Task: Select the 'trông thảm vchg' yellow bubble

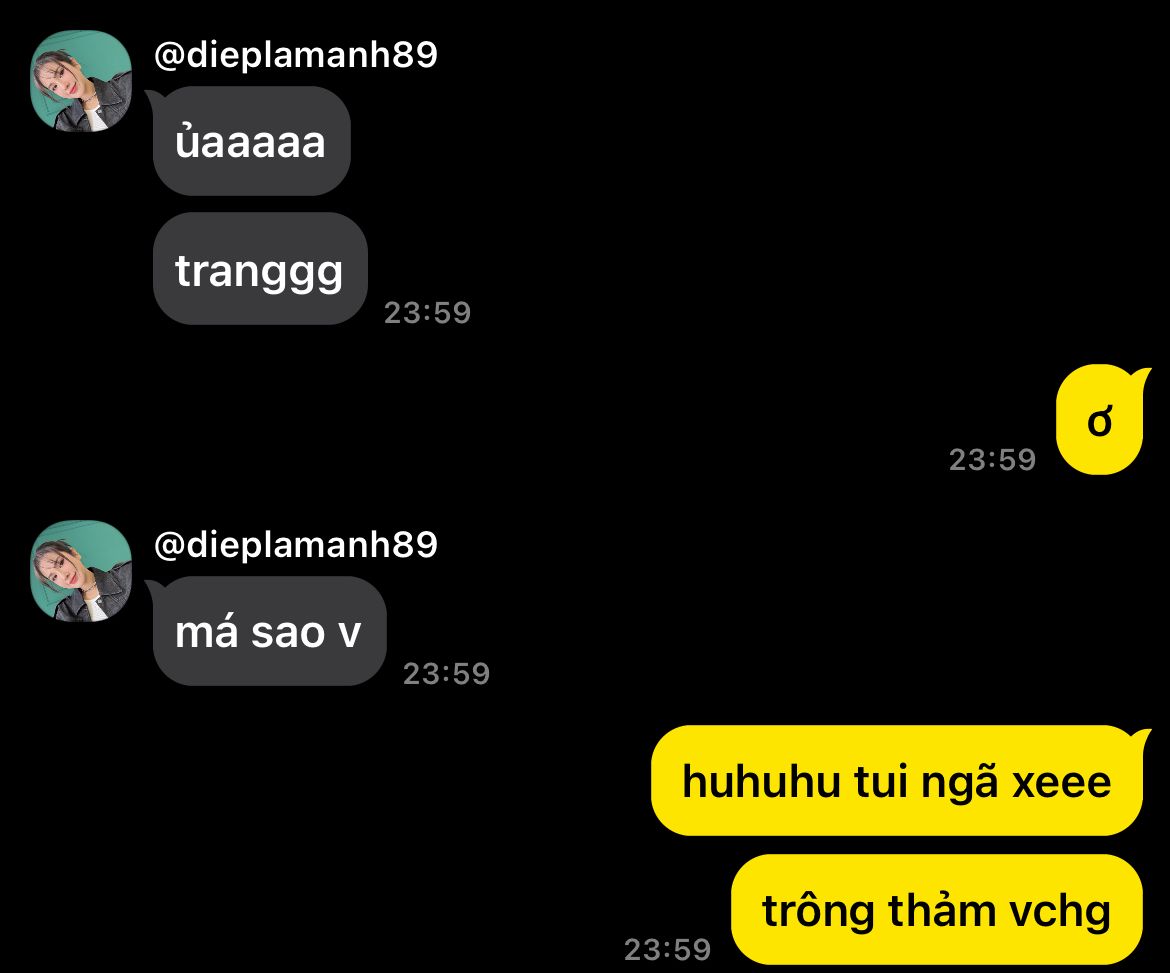Action: click(x=937, y=910)
